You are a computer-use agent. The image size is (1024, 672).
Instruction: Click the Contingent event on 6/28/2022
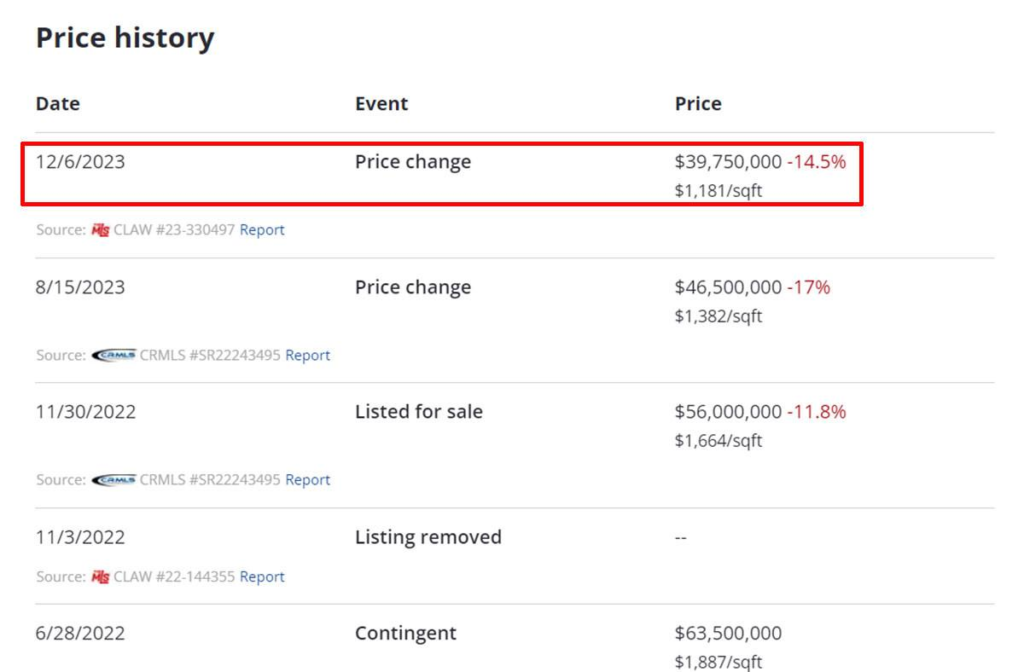click(x=405, y=634)
